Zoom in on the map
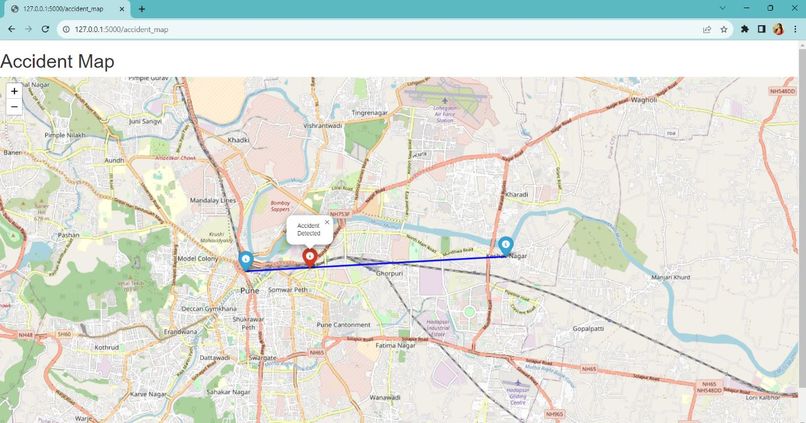 coord(14,91)
